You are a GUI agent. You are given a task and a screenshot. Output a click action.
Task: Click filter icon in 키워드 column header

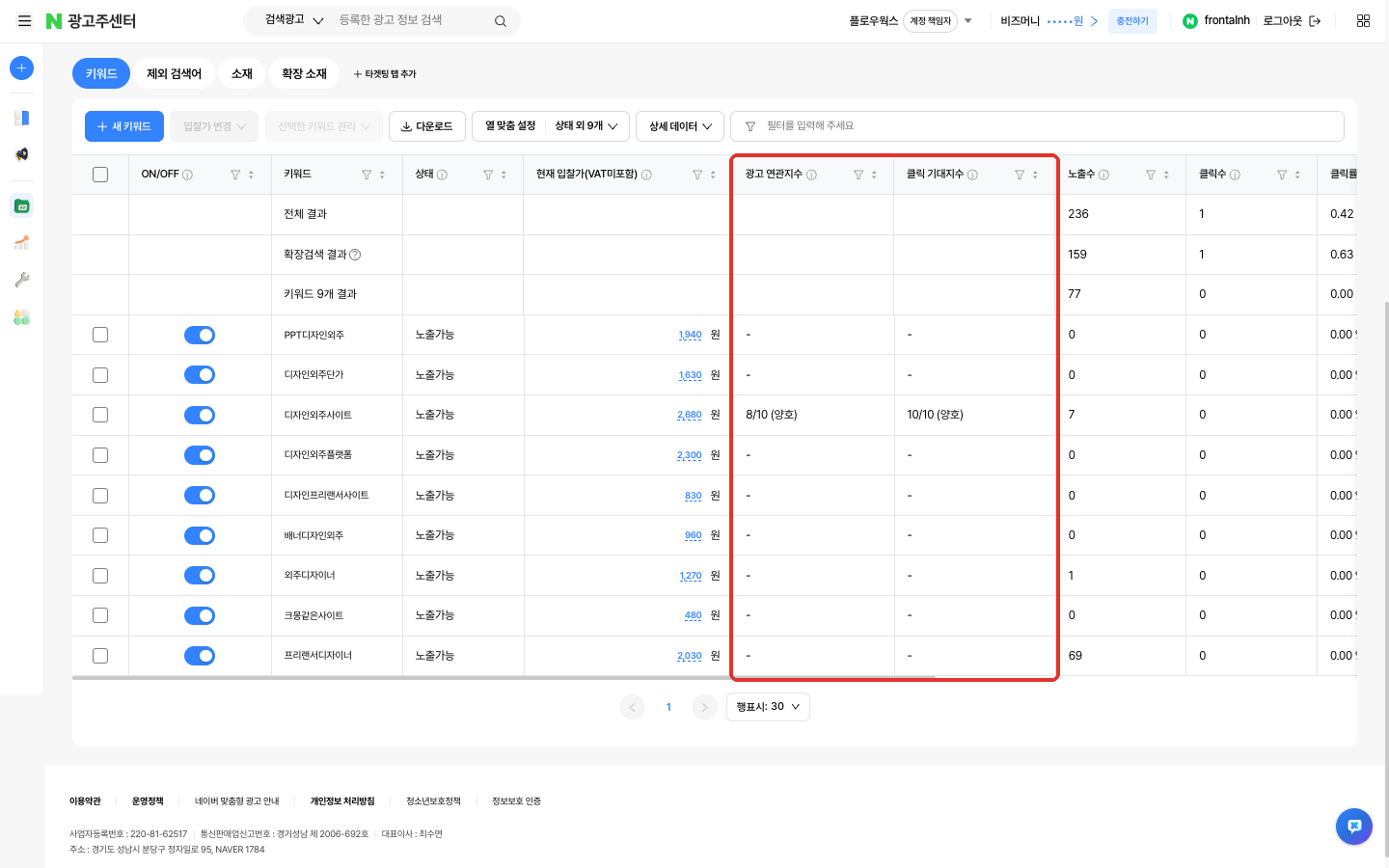pos(367,175)
